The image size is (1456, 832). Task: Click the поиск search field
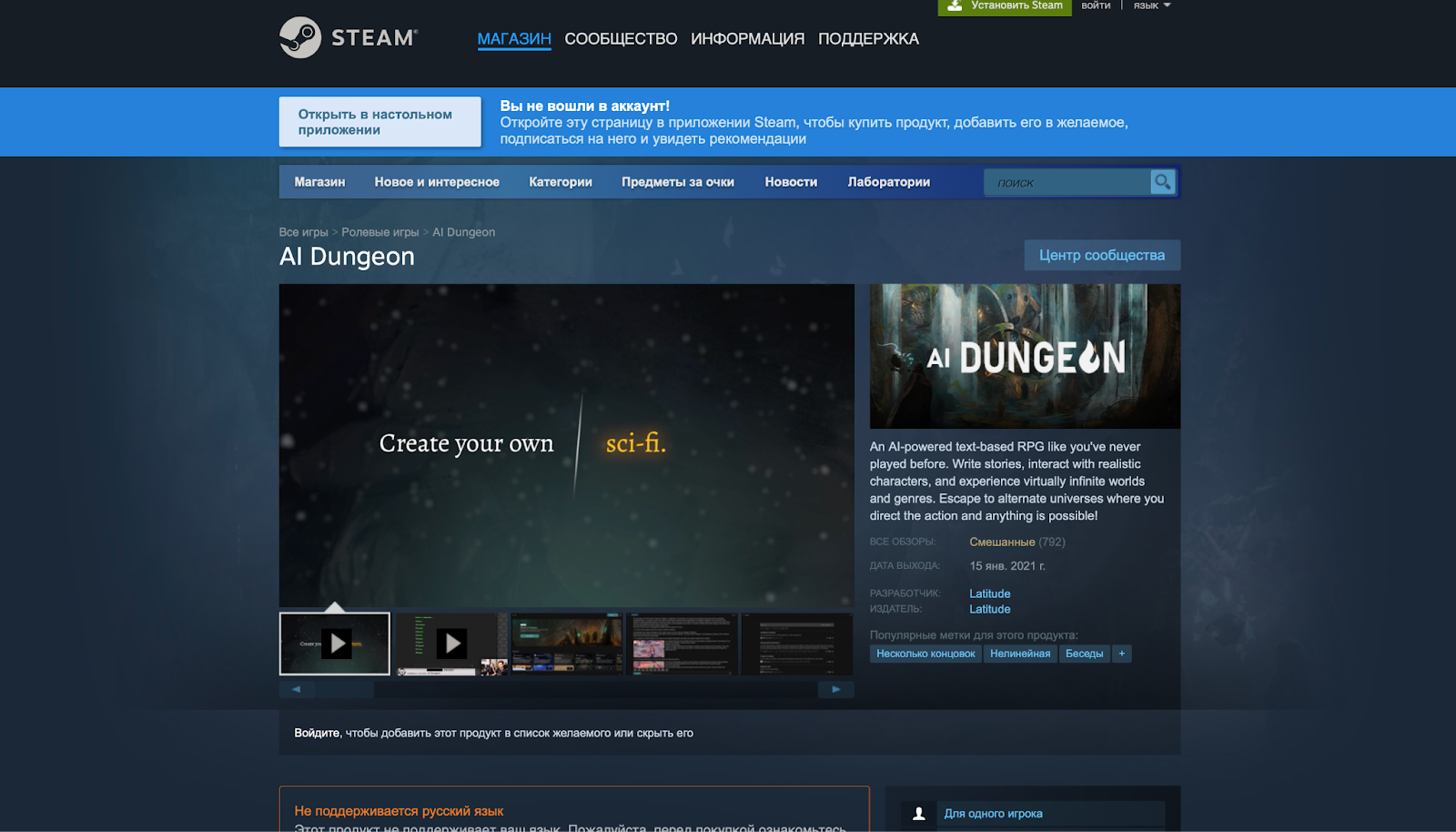tap(1067, 182)
